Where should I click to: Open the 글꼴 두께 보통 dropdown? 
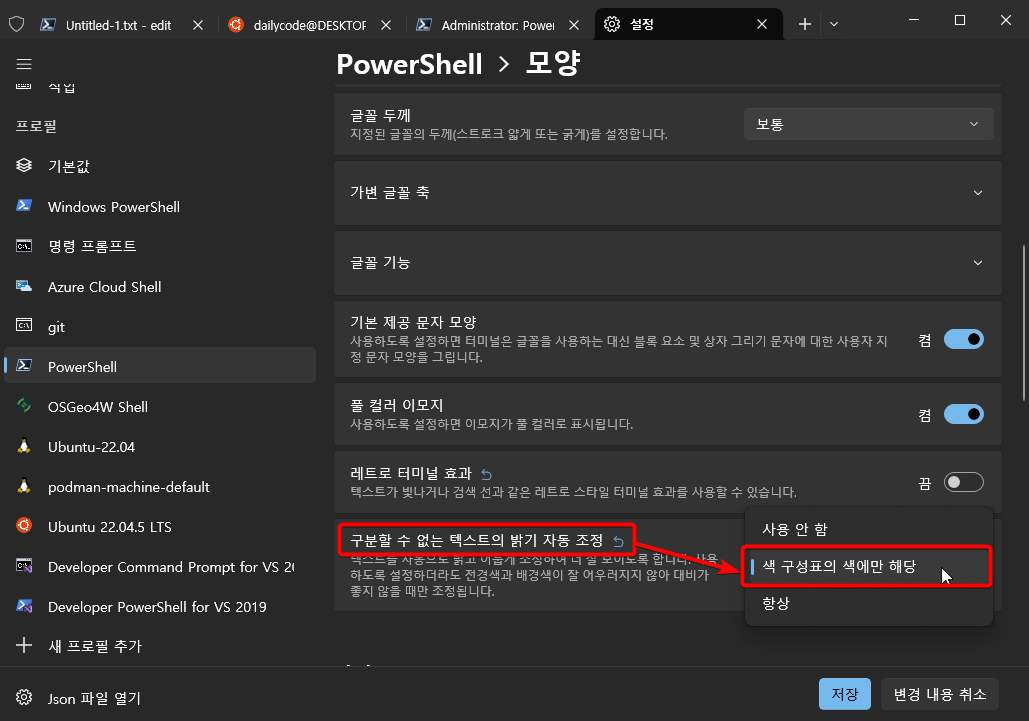[868, 125]
